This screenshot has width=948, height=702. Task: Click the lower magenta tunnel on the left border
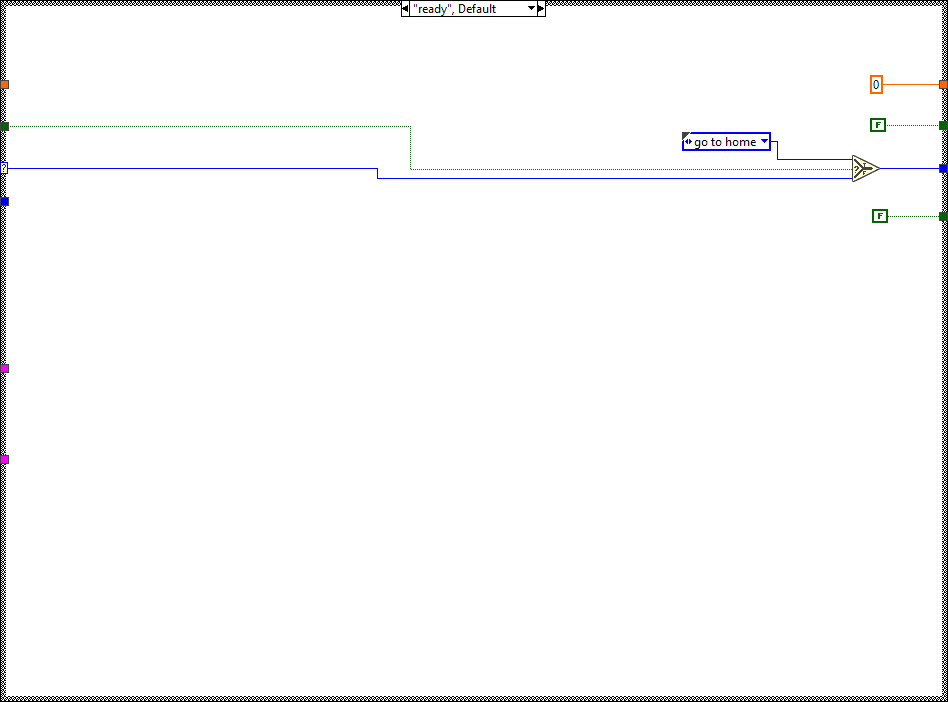click(x=4, y=460)
